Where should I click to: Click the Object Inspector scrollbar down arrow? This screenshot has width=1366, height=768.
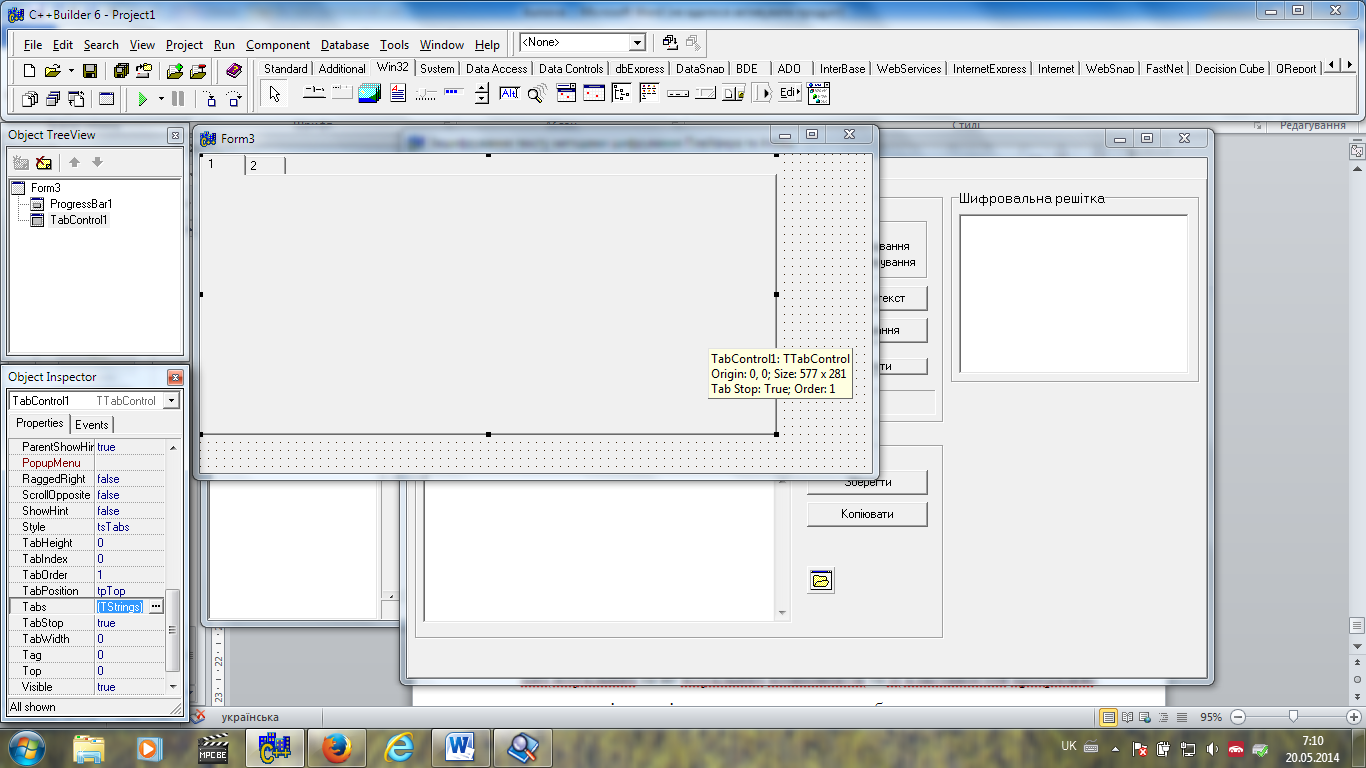coord(173,687)
